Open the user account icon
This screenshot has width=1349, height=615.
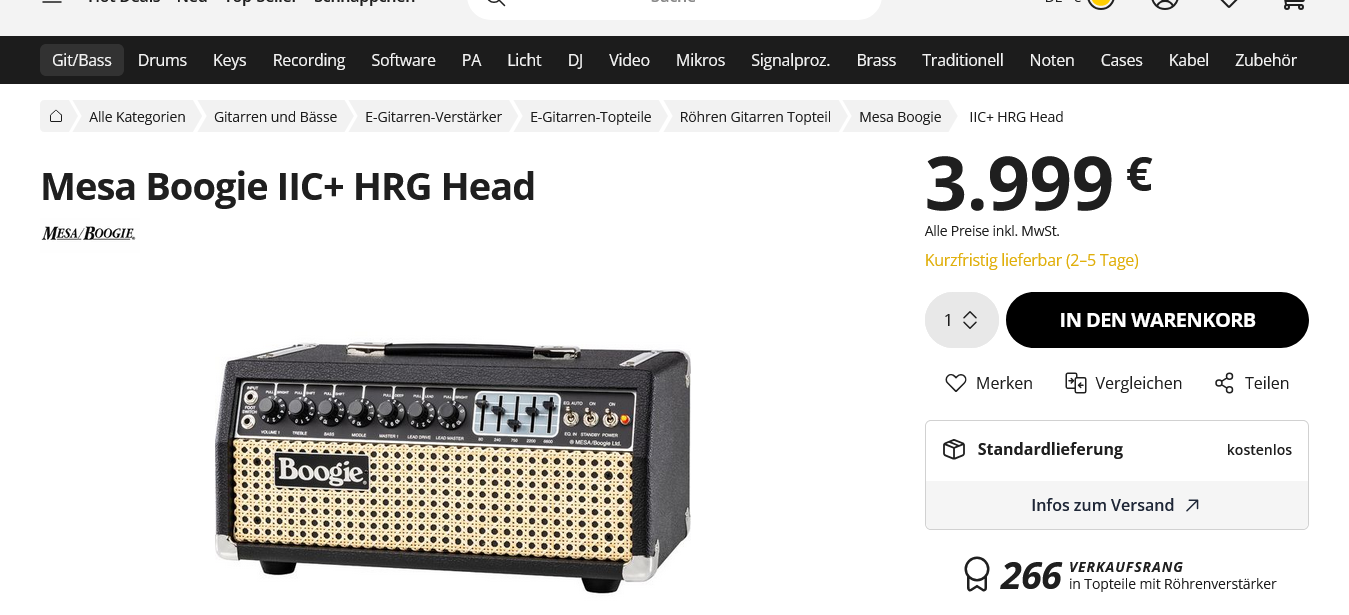pyautogui.click(x=1165, y=2)
